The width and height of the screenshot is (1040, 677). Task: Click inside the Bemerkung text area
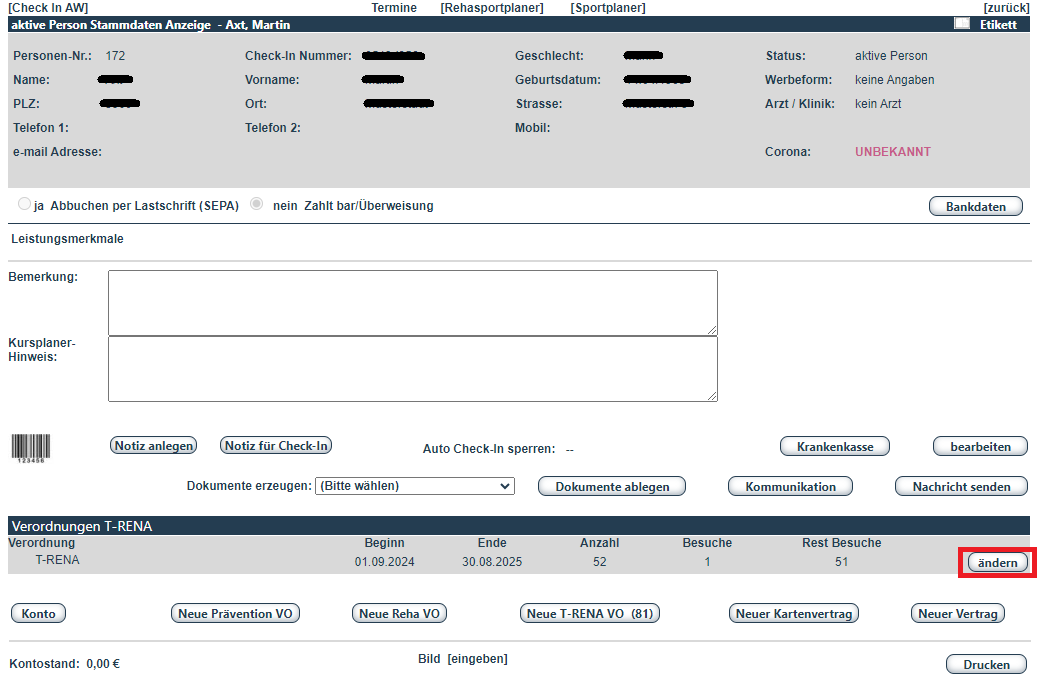coord(412,302)
